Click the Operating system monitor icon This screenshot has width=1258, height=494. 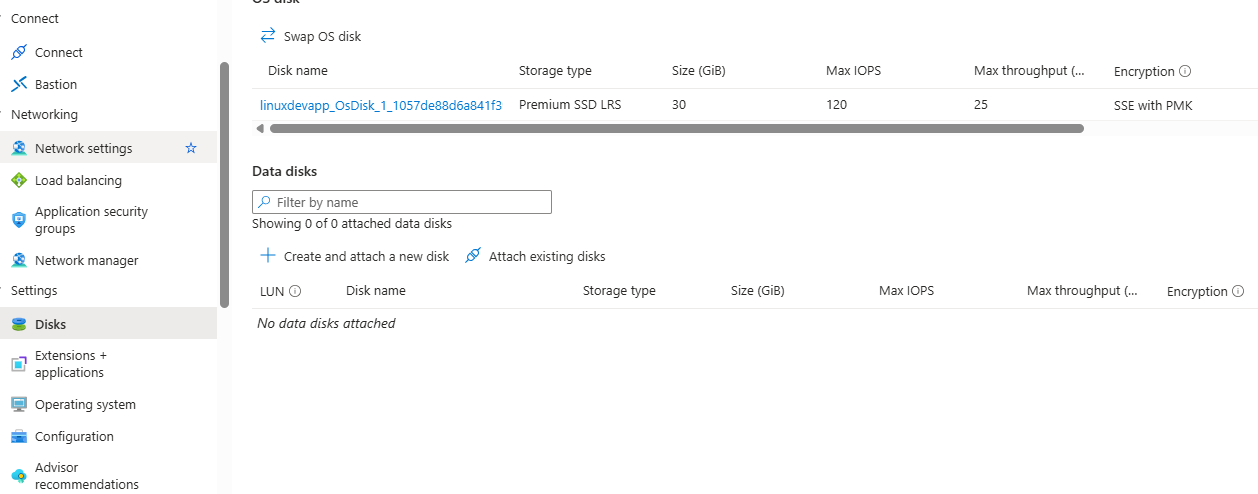(18, 404)
